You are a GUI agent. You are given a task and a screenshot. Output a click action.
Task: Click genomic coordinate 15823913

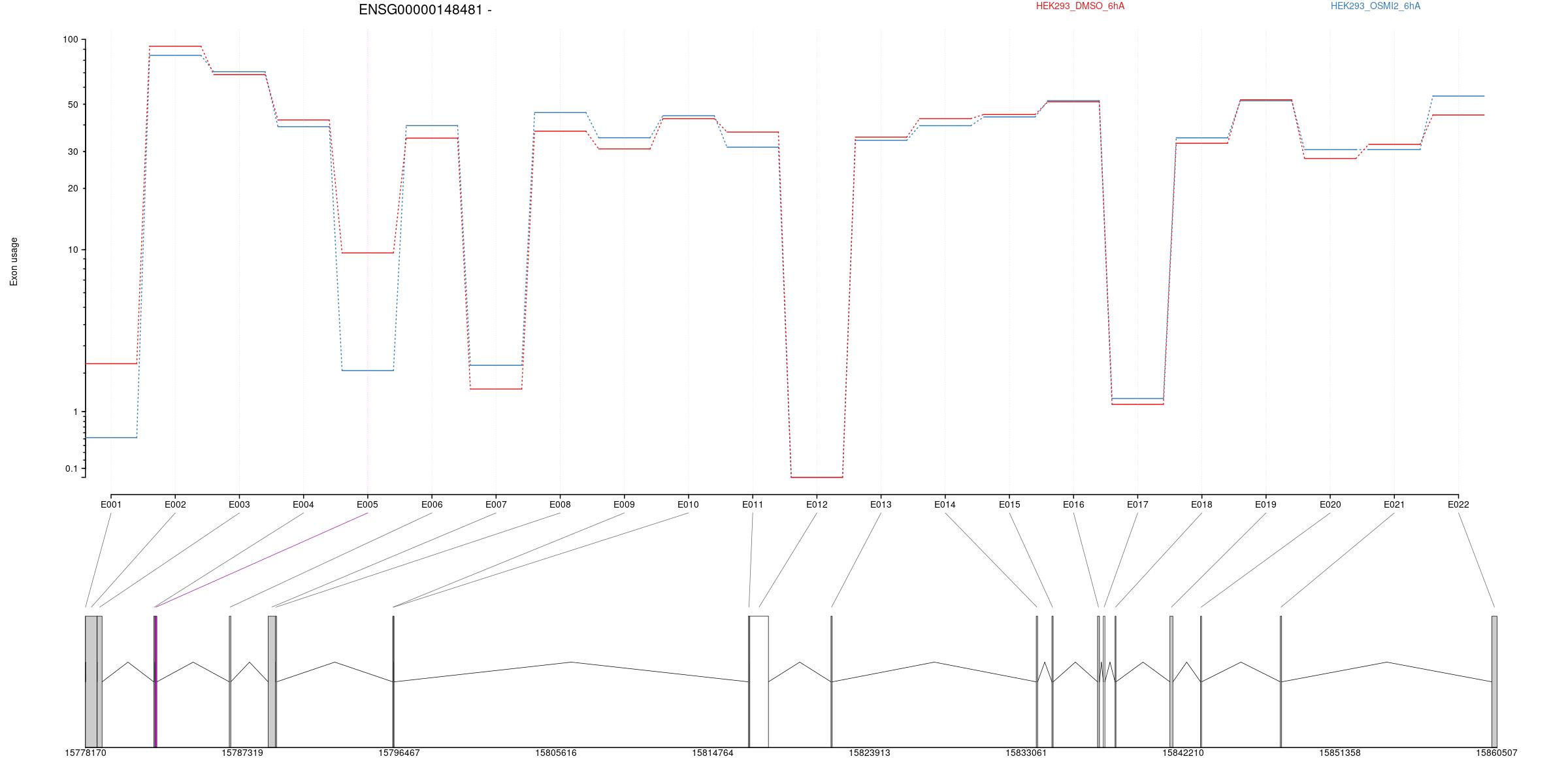870,753
